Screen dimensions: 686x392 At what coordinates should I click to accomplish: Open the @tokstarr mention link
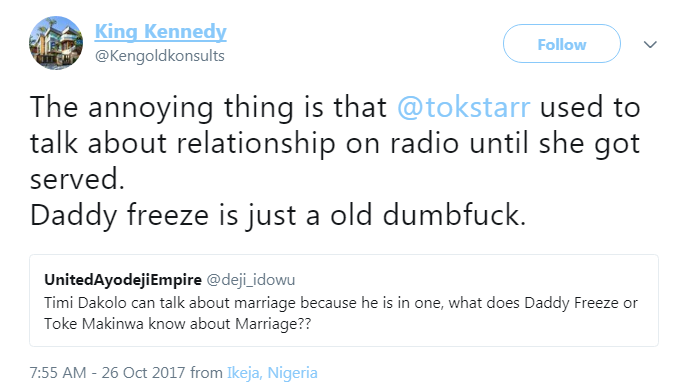point(464,107)
